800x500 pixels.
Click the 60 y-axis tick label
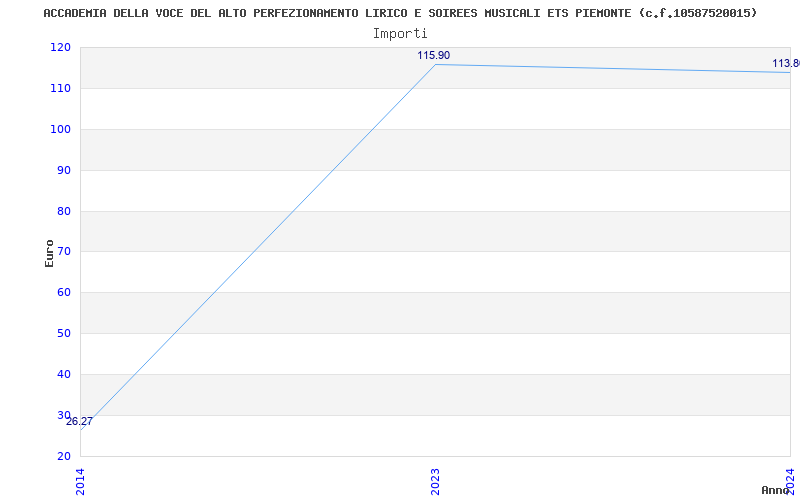pos(64,292)
